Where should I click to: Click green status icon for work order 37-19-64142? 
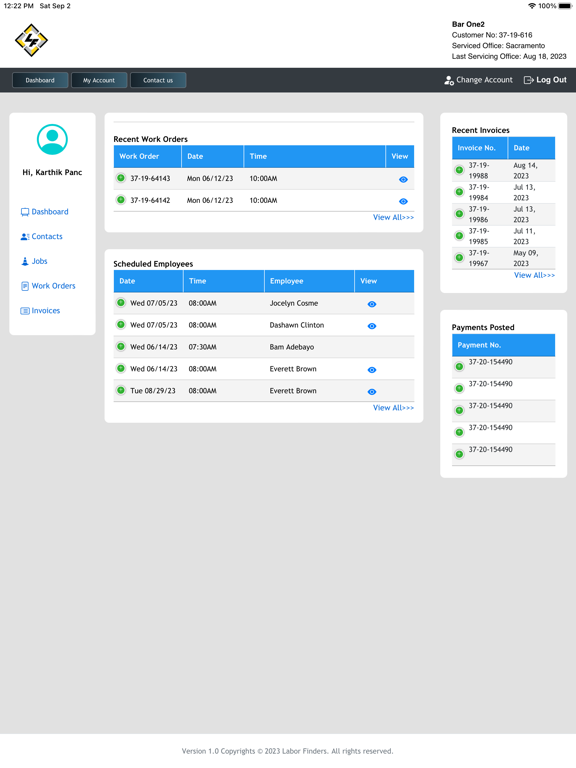(x=120, y=200)
